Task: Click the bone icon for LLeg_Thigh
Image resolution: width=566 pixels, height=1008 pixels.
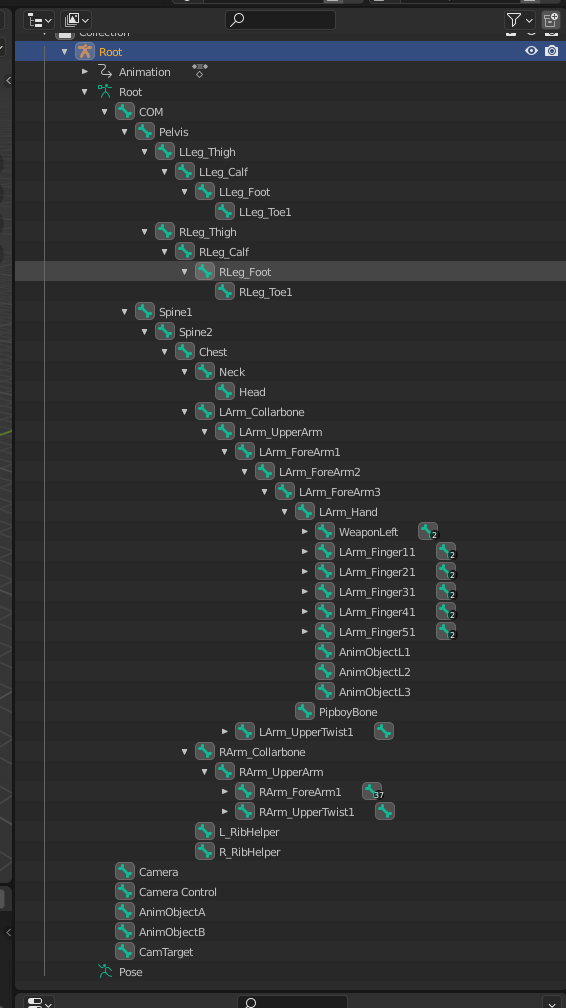Action: click(165, 151)
